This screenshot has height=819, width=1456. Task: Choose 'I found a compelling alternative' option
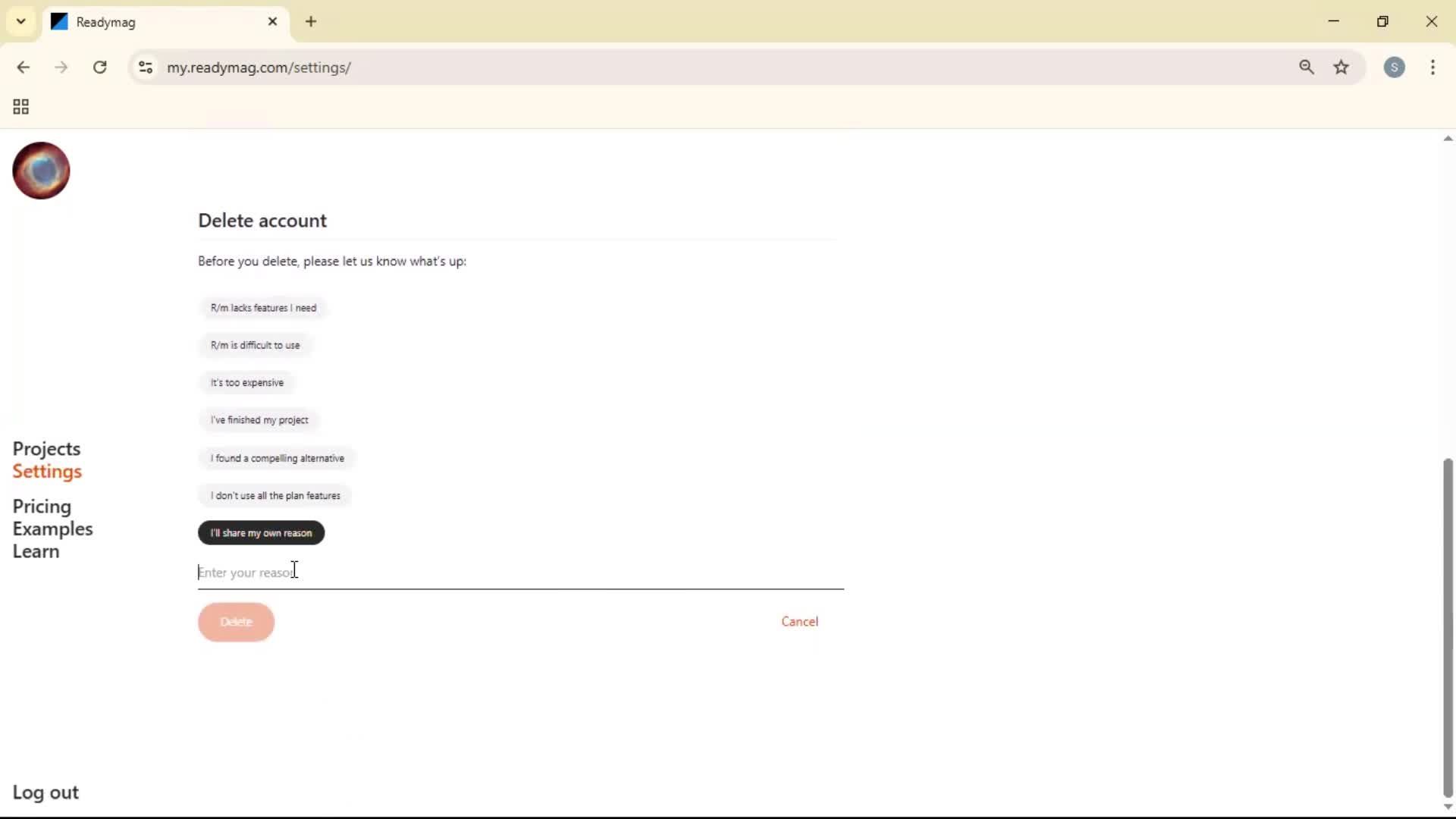pos(277,458)
